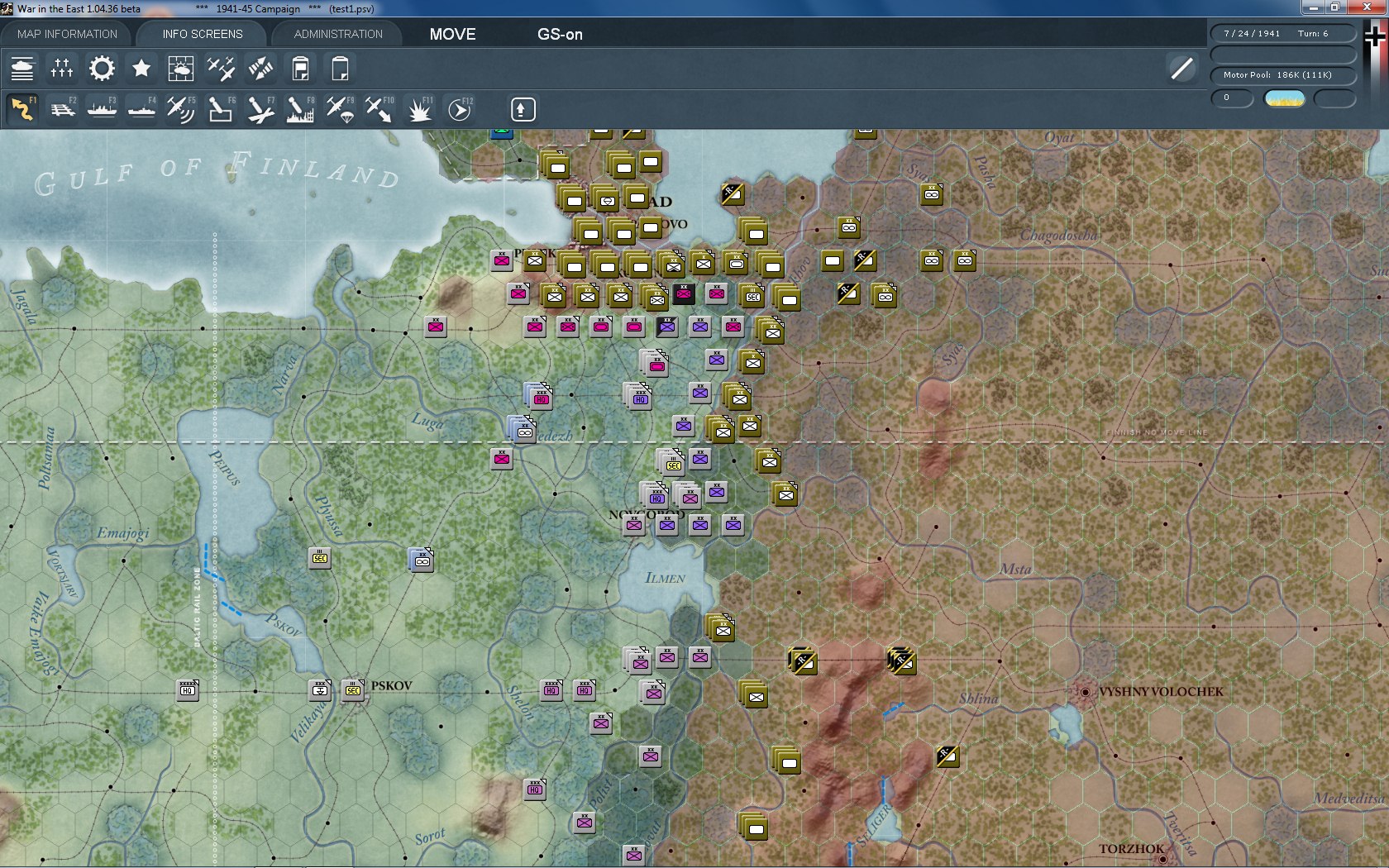Screen dimensions: 1389x868
Task: Select F5 air recon icon
Action: coord(181,109)
